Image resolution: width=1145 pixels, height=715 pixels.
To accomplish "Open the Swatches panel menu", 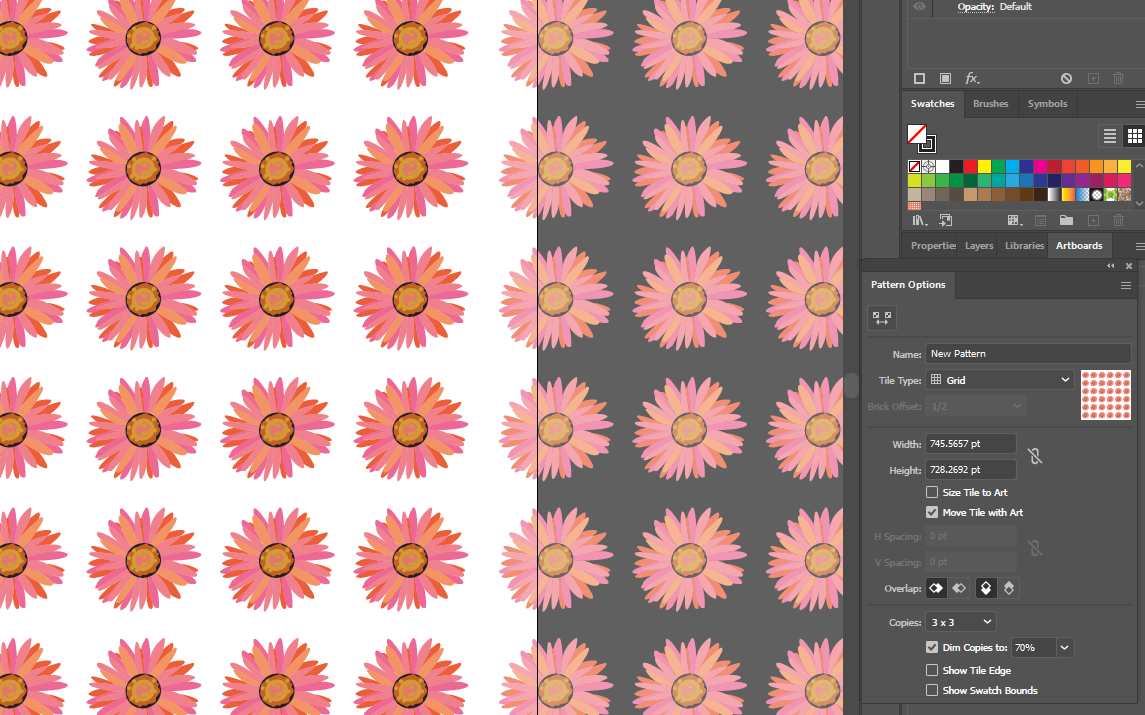I will 1139,104.
